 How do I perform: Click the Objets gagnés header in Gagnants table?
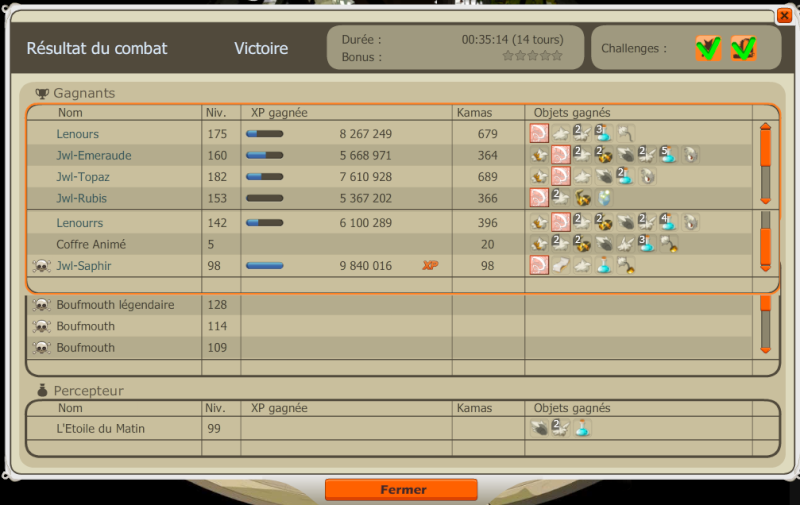tap(572, 113)
